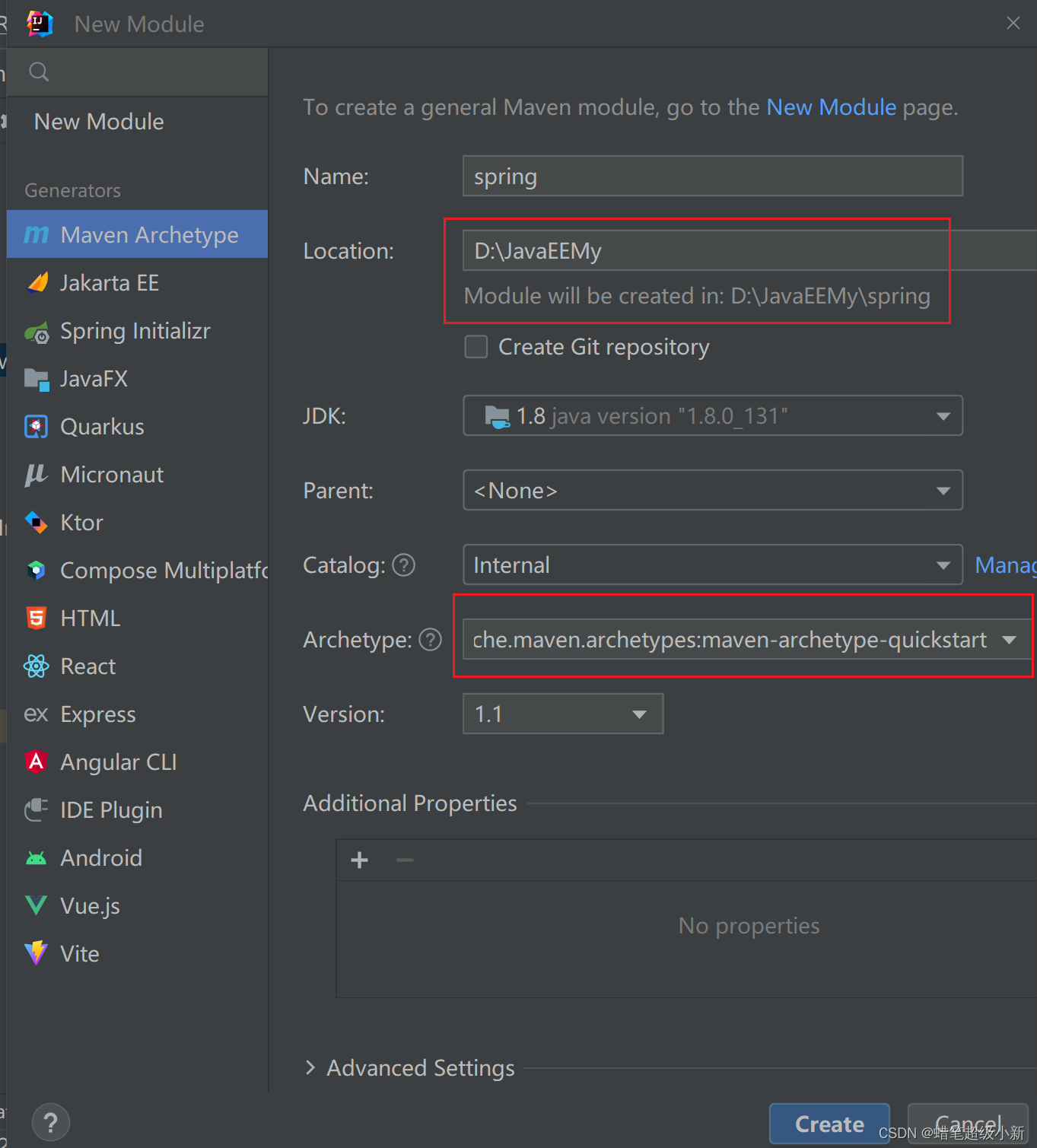Click the Cancel button
The height and width of the screenshot is (1148, 1037).
[968, 1124]
